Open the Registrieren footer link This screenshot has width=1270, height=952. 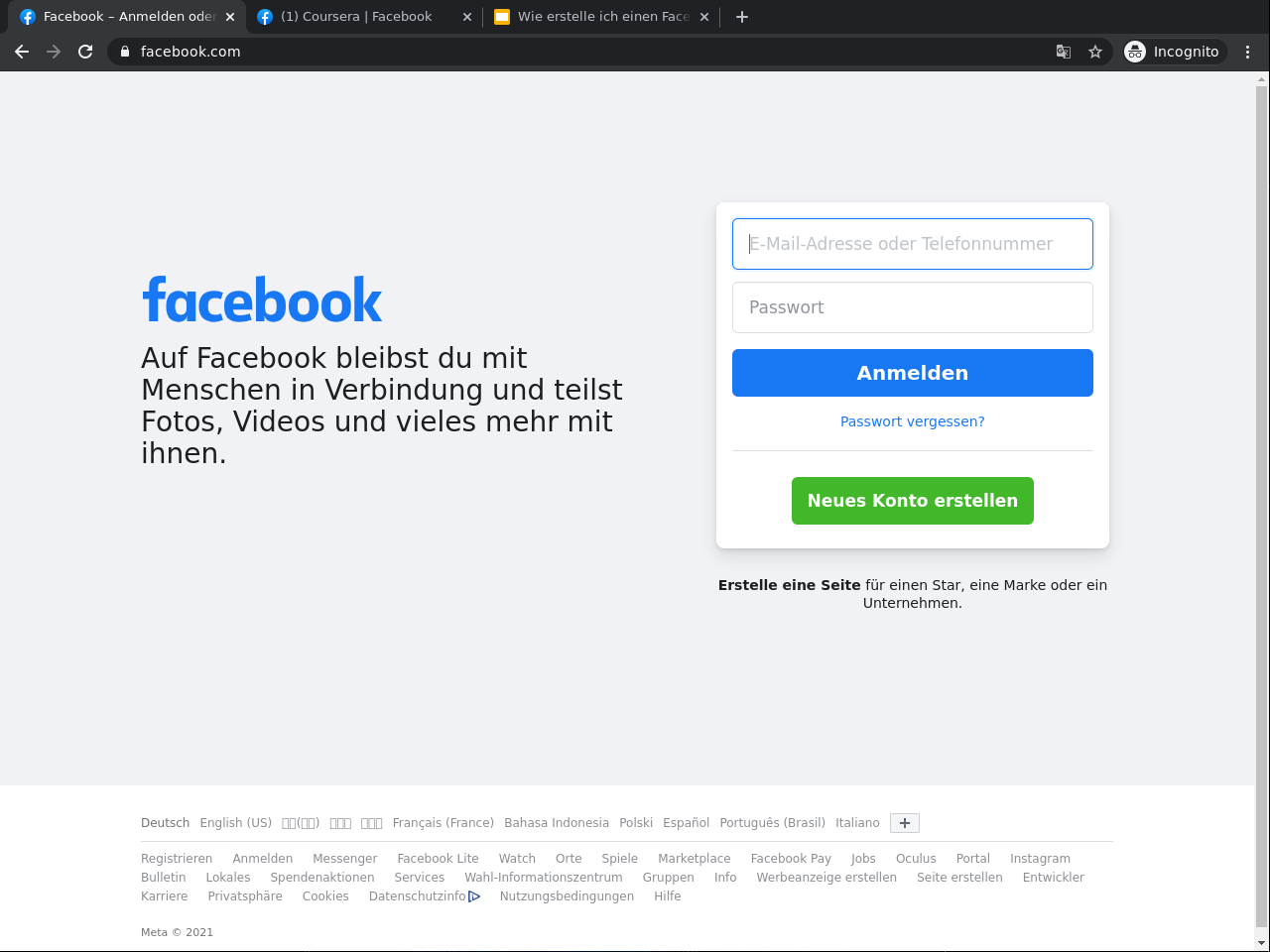tap(177, 859)
